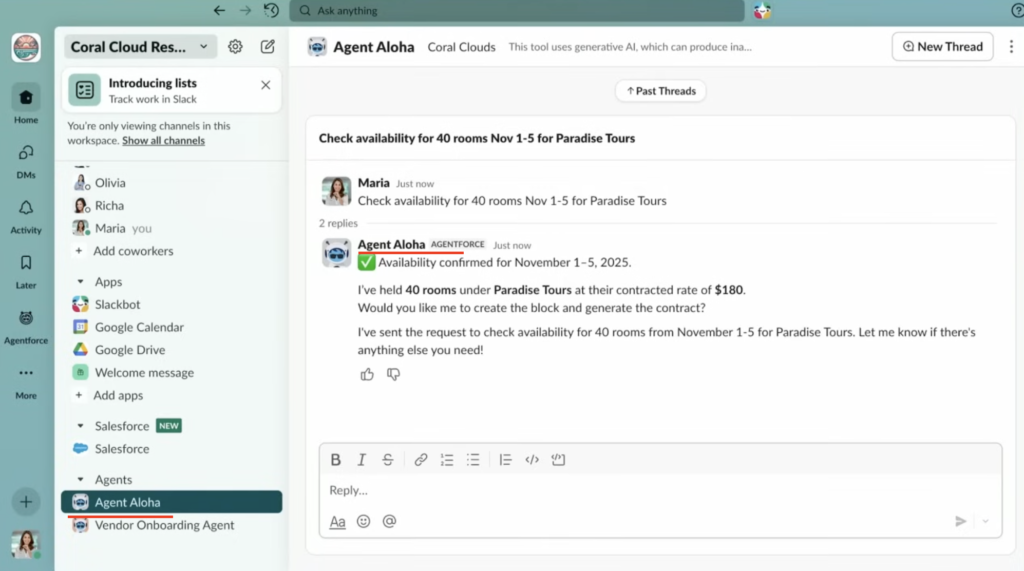Toggle the bulleted list

[x=473, y=460]
